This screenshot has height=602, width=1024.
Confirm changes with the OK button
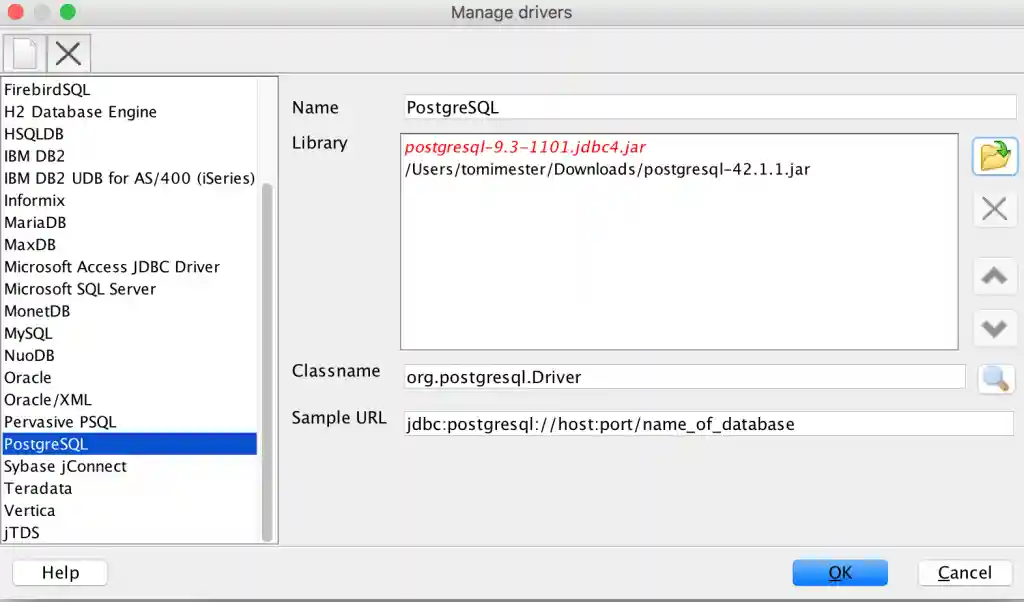click(839, 572)
